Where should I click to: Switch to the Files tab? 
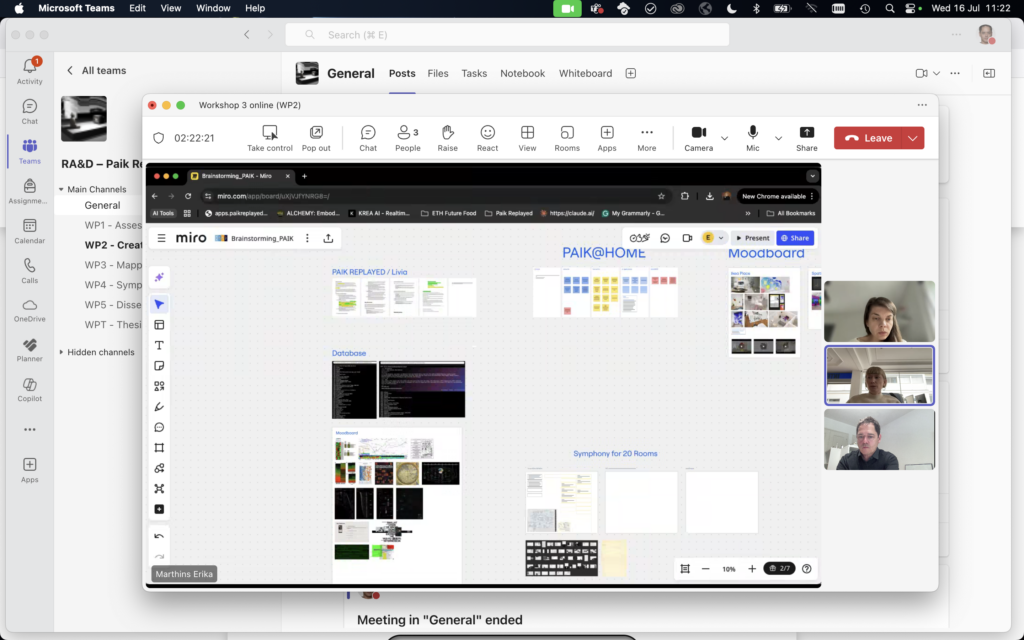[438, 73]
